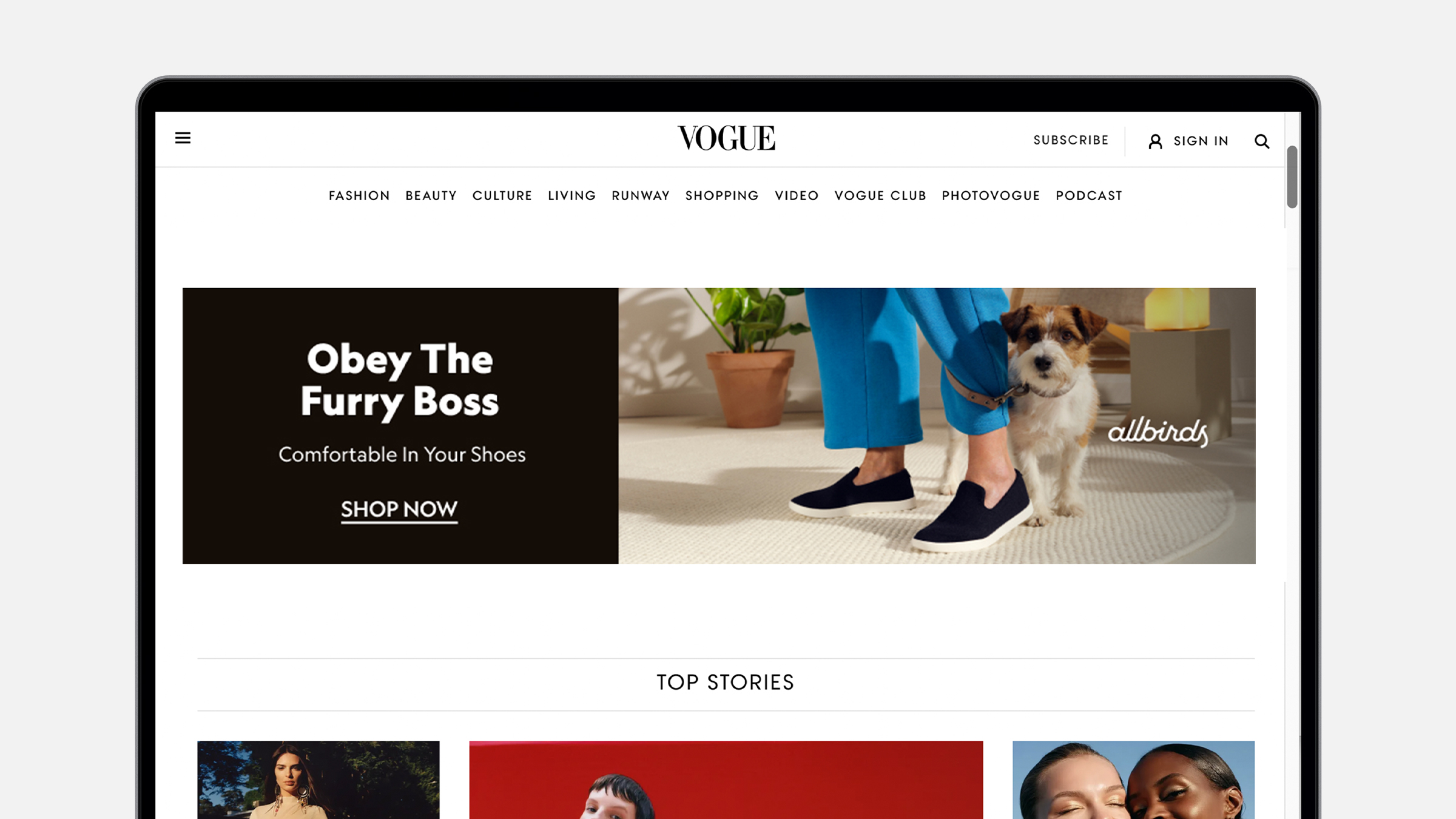Open the hamburger menu icon
The height and width of the screenshot is (819, 1456).
point(183,138)
